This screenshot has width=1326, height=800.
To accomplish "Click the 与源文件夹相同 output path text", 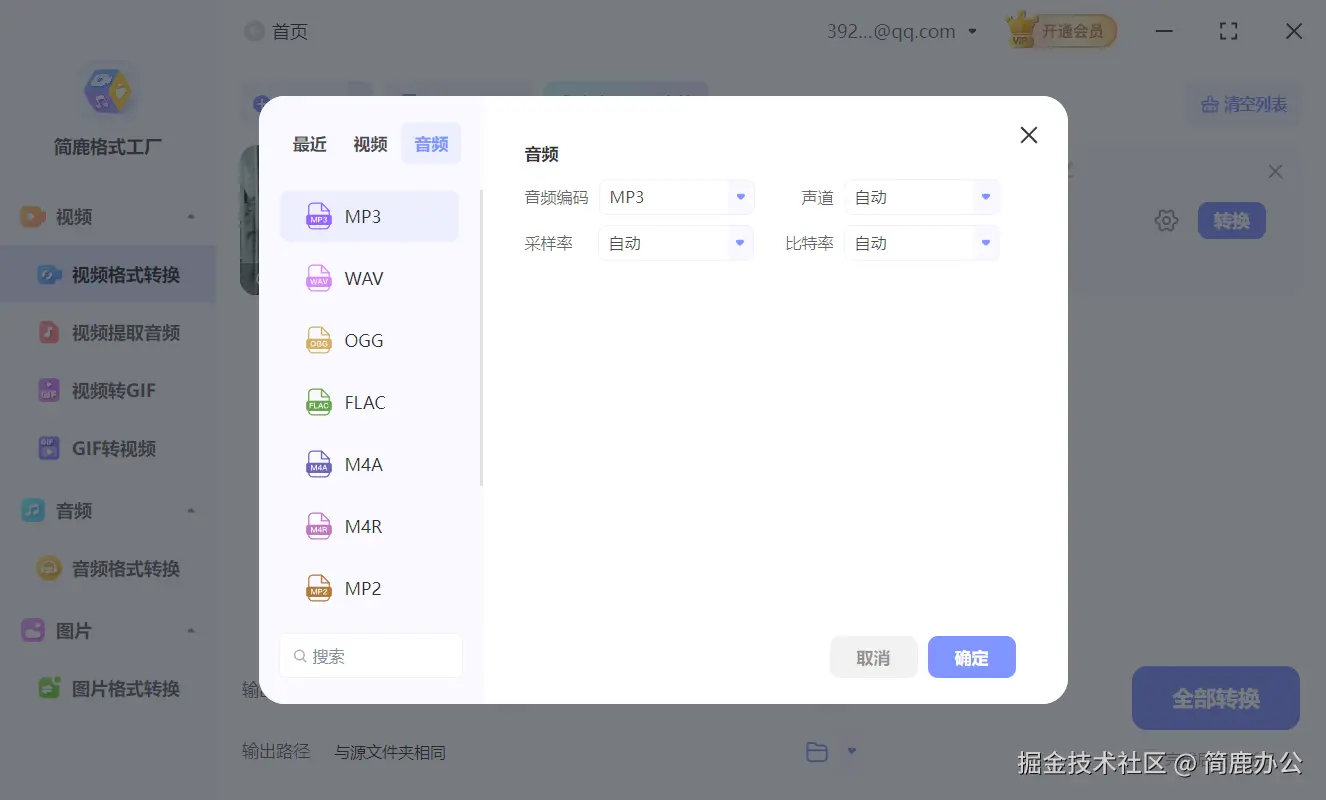I will (x=390, y=752).
